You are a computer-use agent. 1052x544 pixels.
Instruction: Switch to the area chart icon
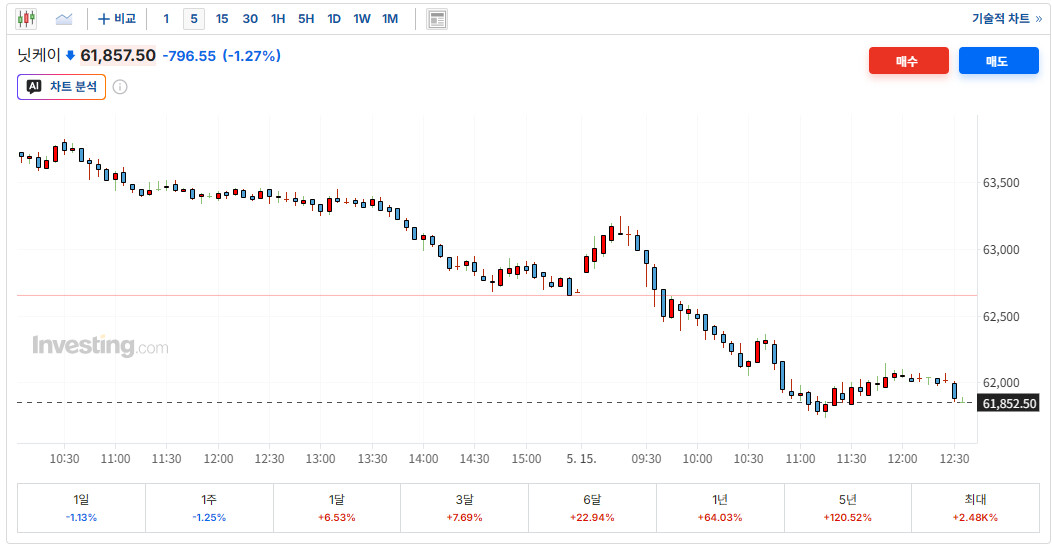coord(64,19)
